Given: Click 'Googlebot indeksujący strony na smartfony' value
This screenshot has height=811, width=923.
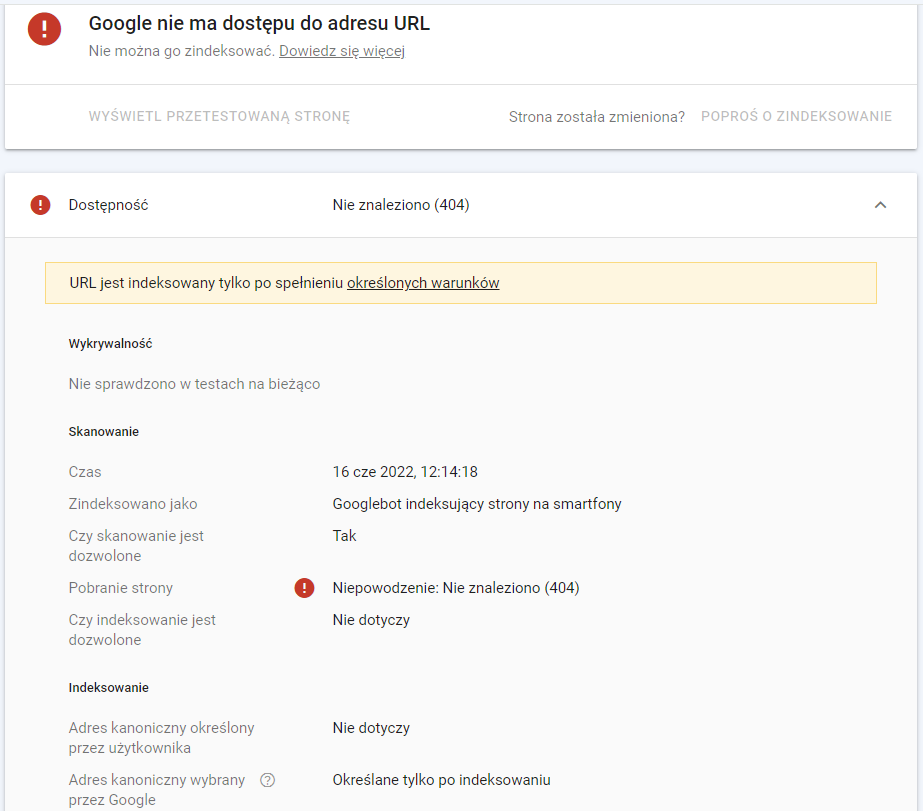Looking at the screenshot, I should 477,504.
